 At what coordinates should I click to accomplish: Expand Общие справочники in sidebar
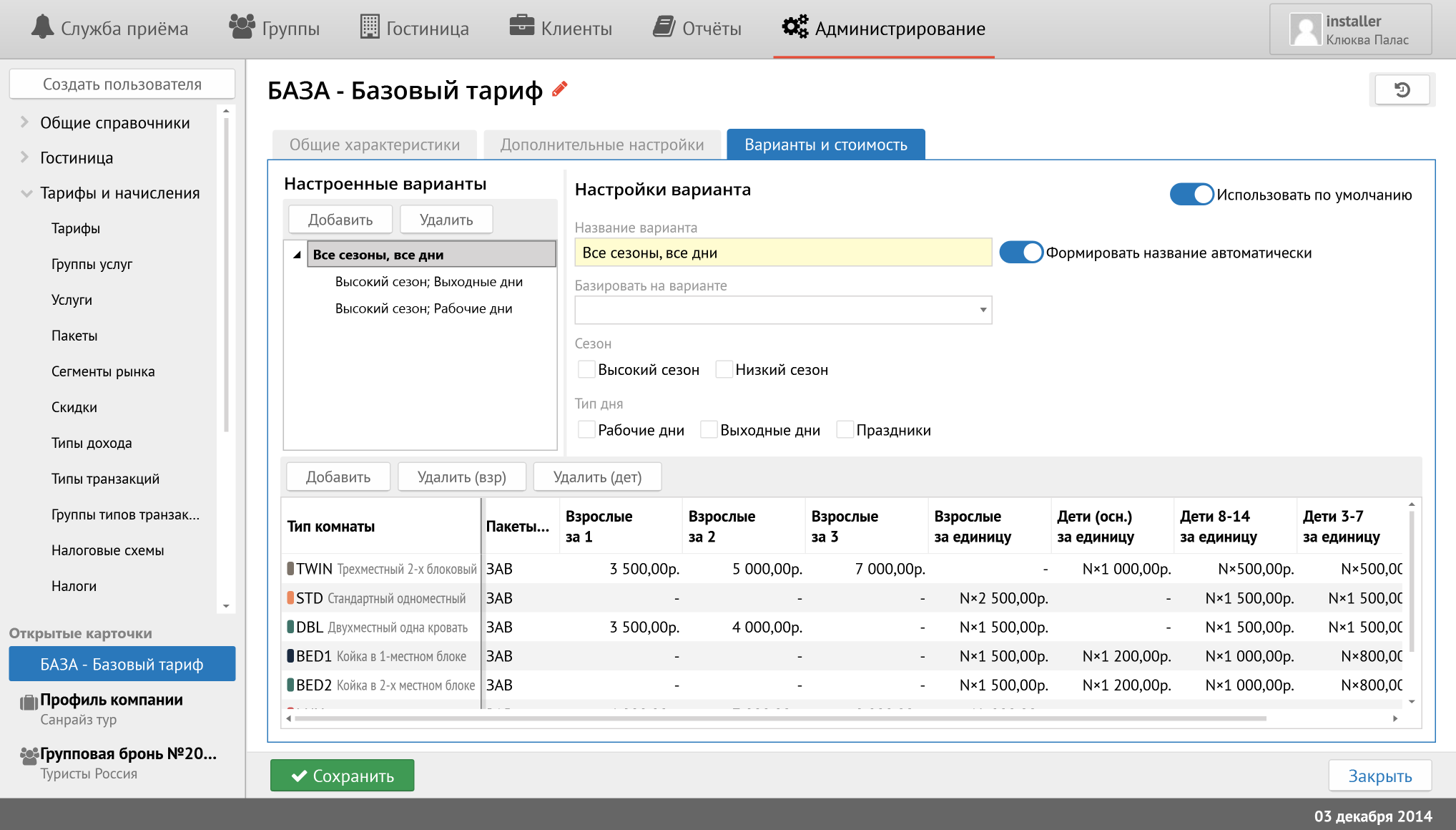(x=25, y=122)
